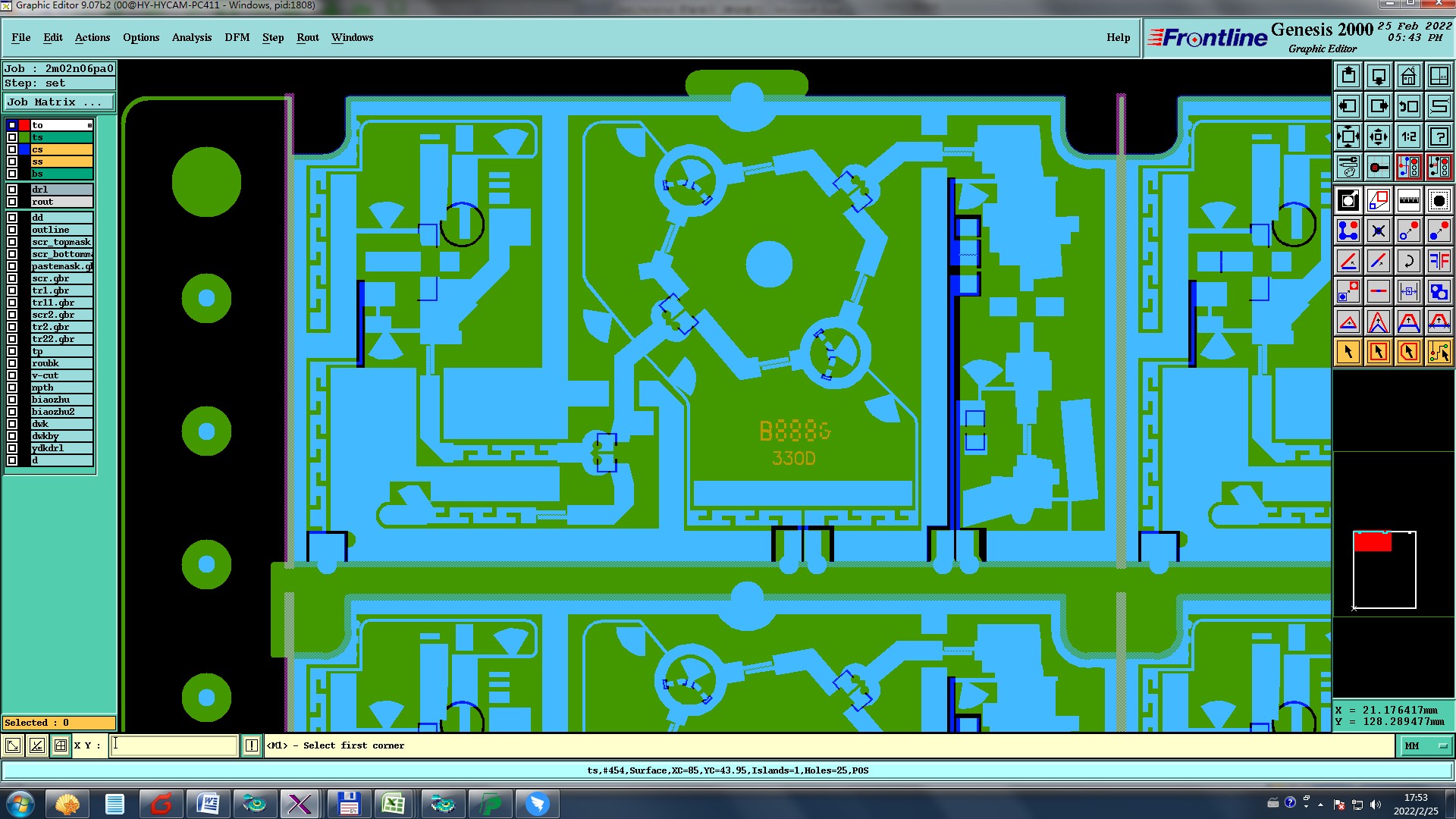
Task: Click the question mark help icon
Action: (x=1439, y=136)
